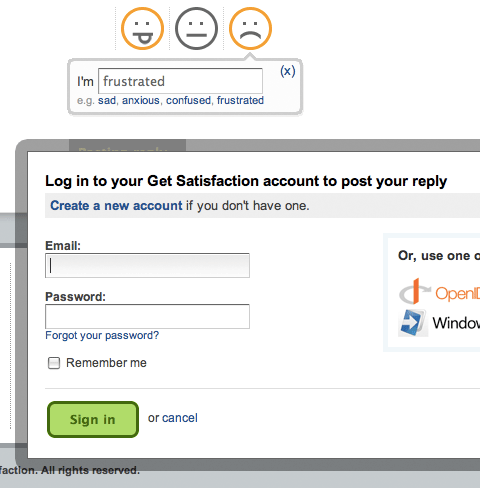Focus the Password input field

[147, 316]
